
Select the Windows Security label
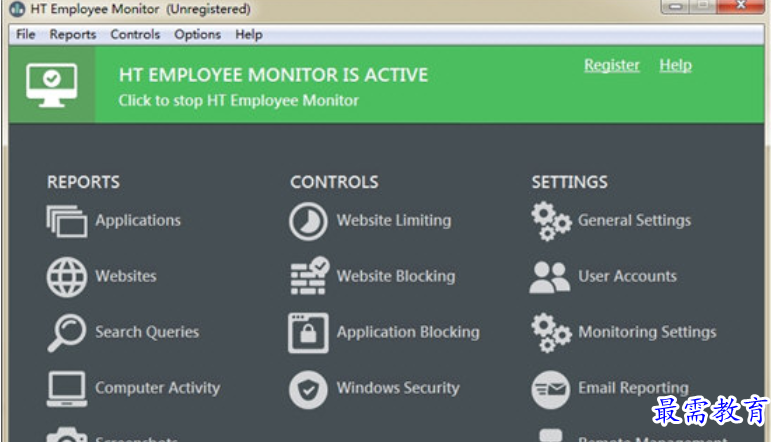coord(398,388)
